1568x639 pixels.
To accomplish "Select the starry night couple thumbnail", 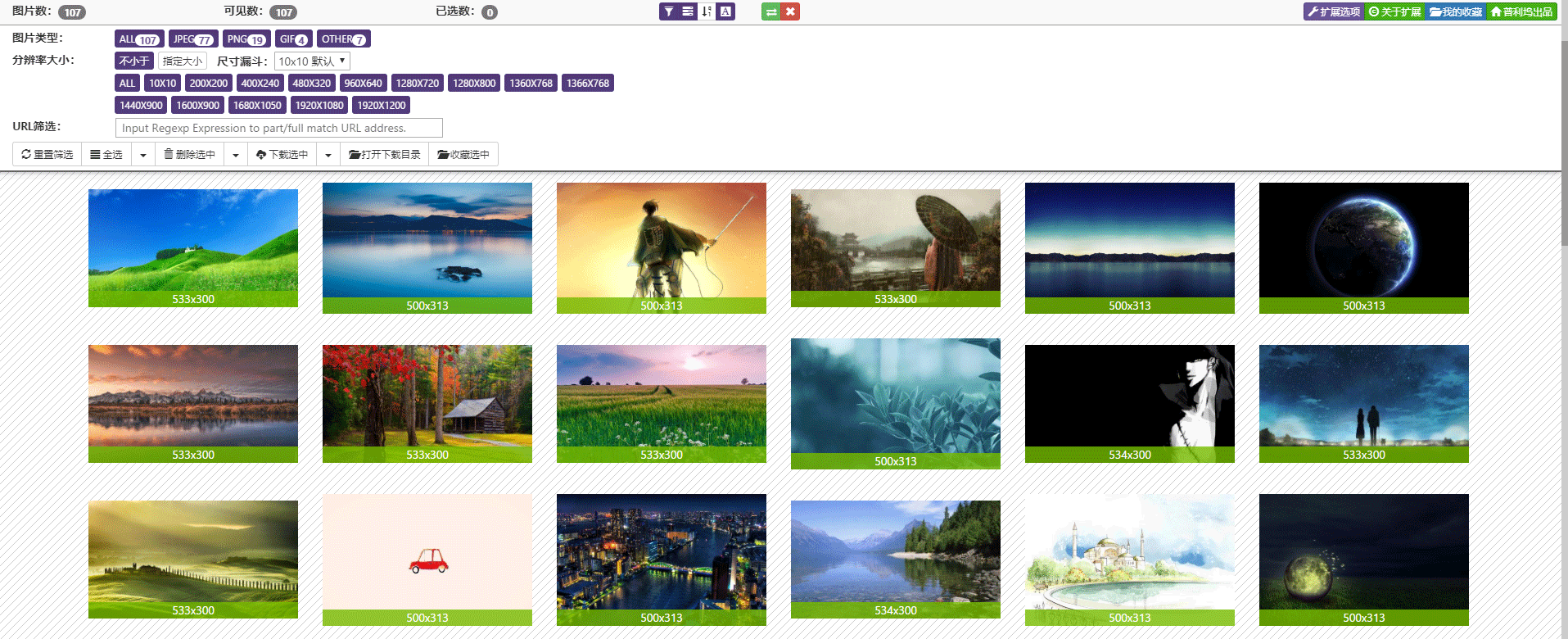I will pyautogui.click(x=1364, y=404).
